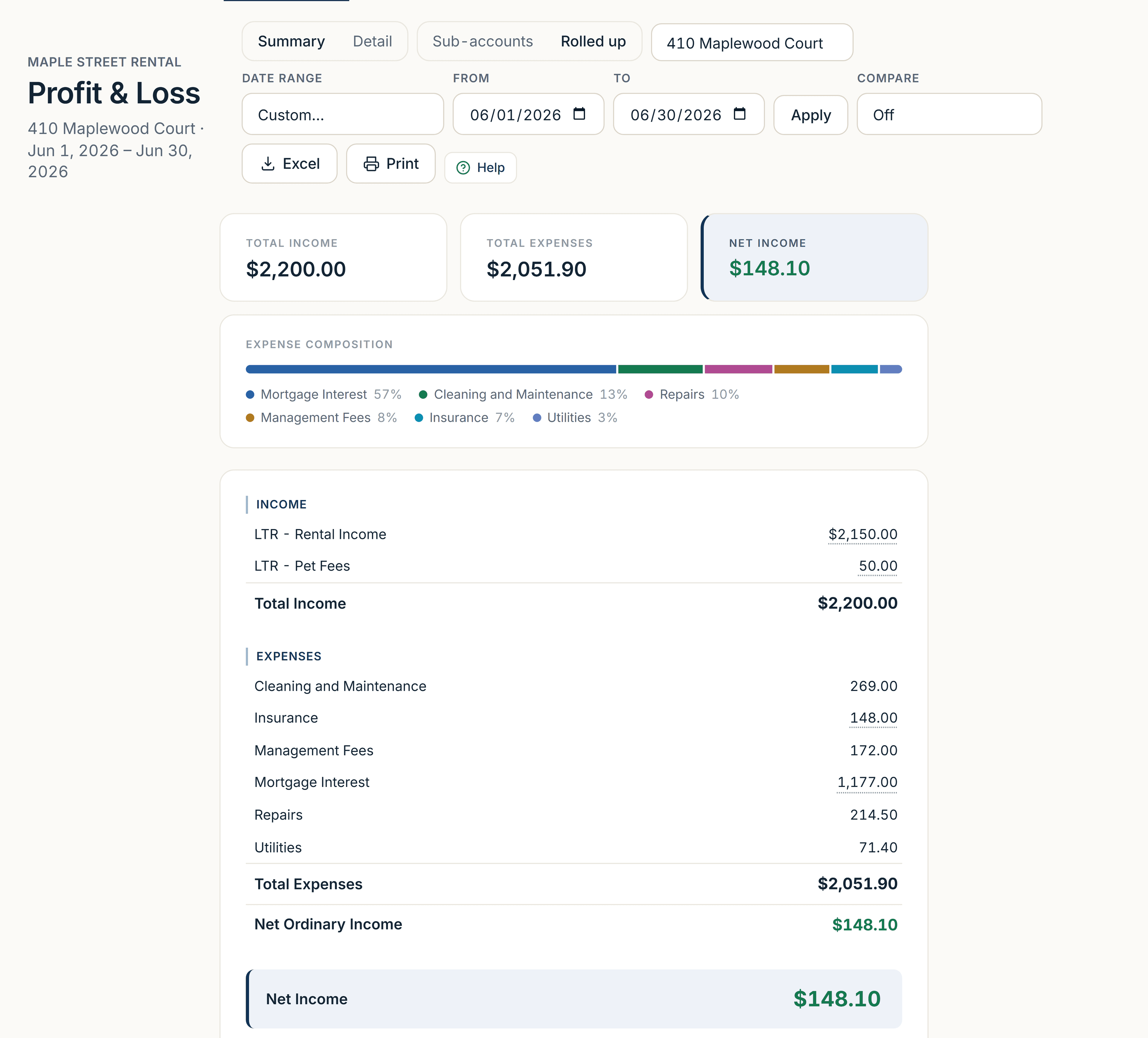Viewport: 1148px width, 1038px height.
Task: Click the Insurance 7% legend item
Action: point(464,417)
